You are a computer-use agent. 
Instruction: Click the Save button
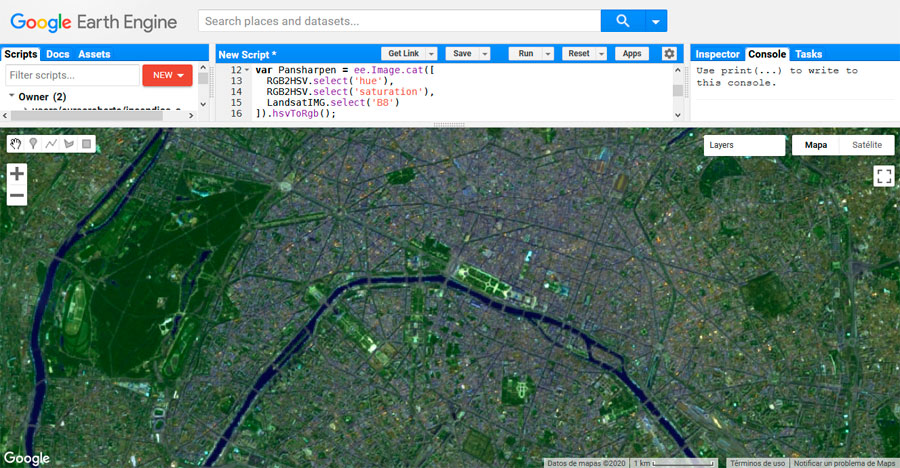462,53
